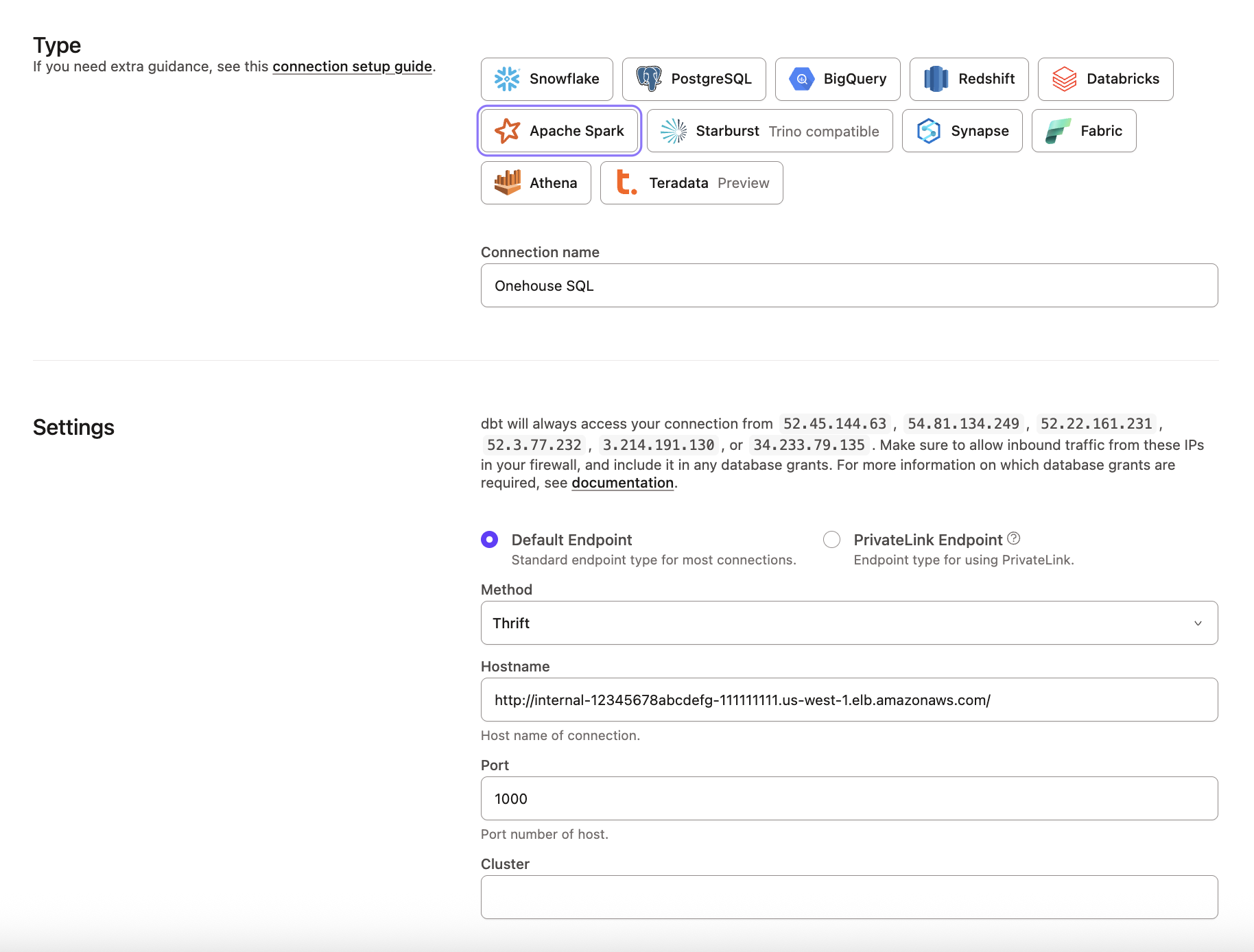Choose the Synapse hexagon icon
Screen dimensions: 1254x952
point(928,131)
